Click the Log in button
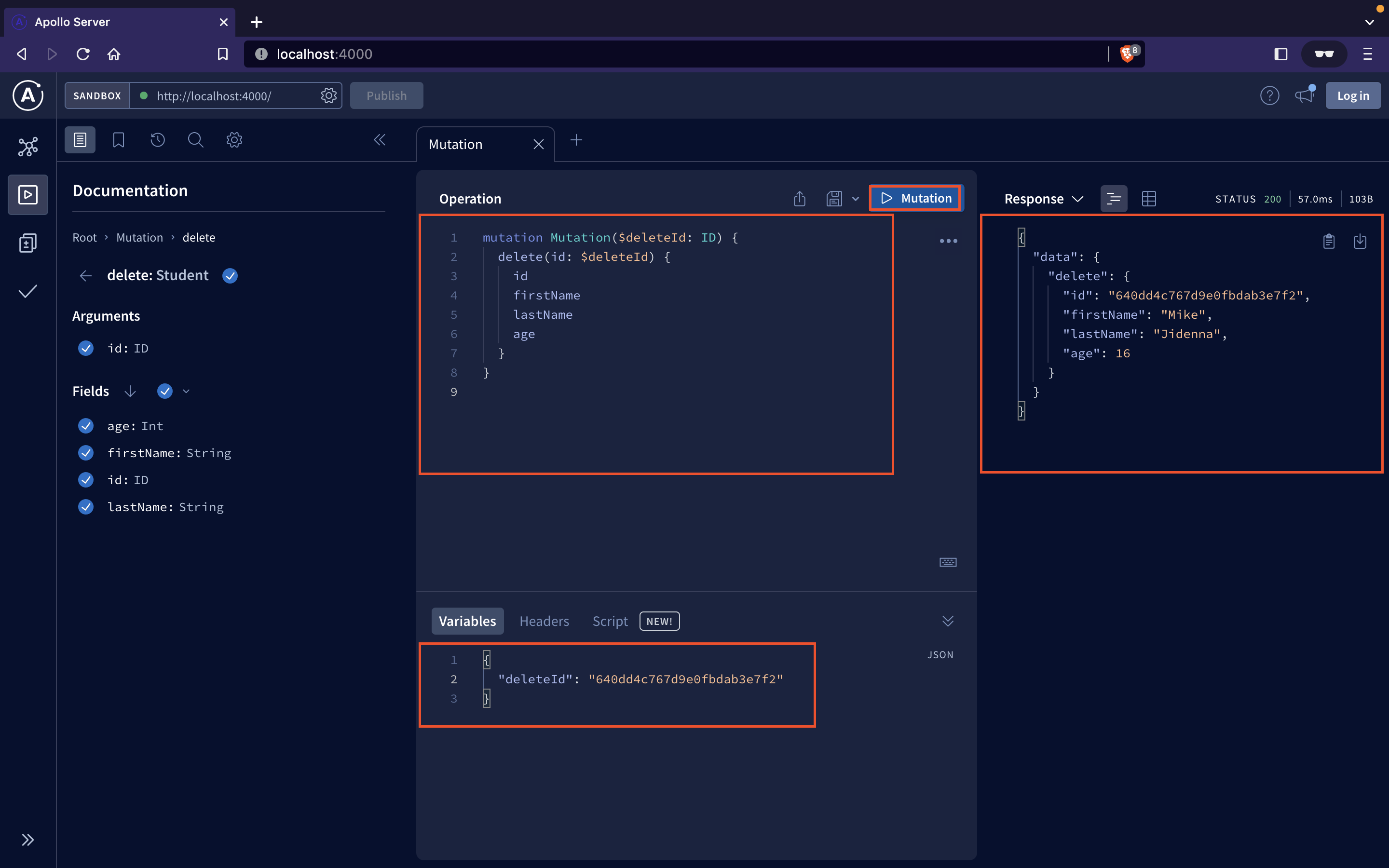The width and height of the screenshot is (1389, 868). click(x=1353, y=95)
